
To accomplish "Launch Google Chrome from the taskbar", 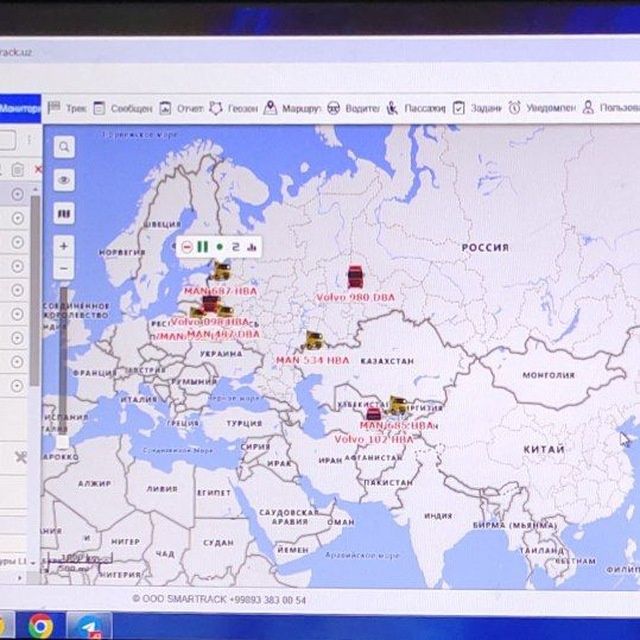I will 40,626.
